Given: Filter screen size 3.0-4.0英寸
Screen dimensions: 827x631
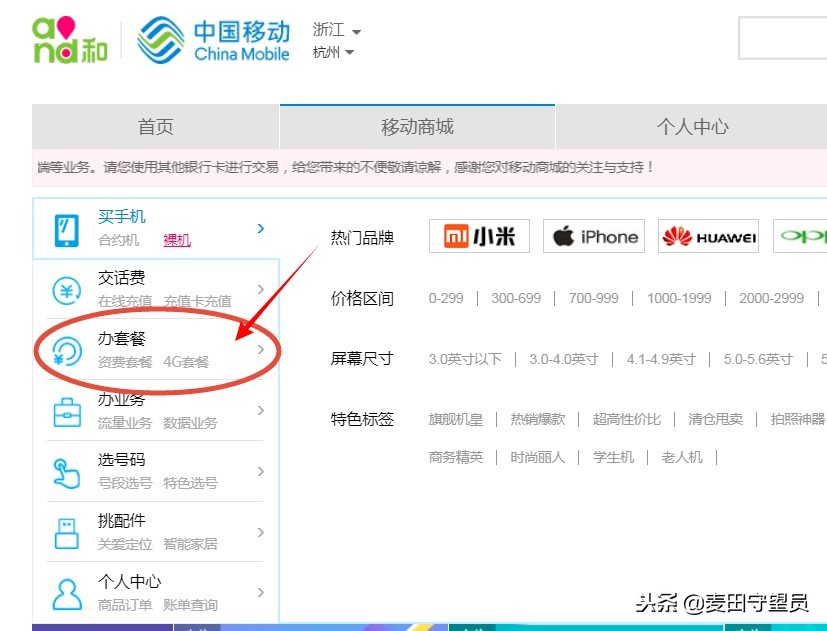Looking at the screenshot, I should (x=564, y=359).
